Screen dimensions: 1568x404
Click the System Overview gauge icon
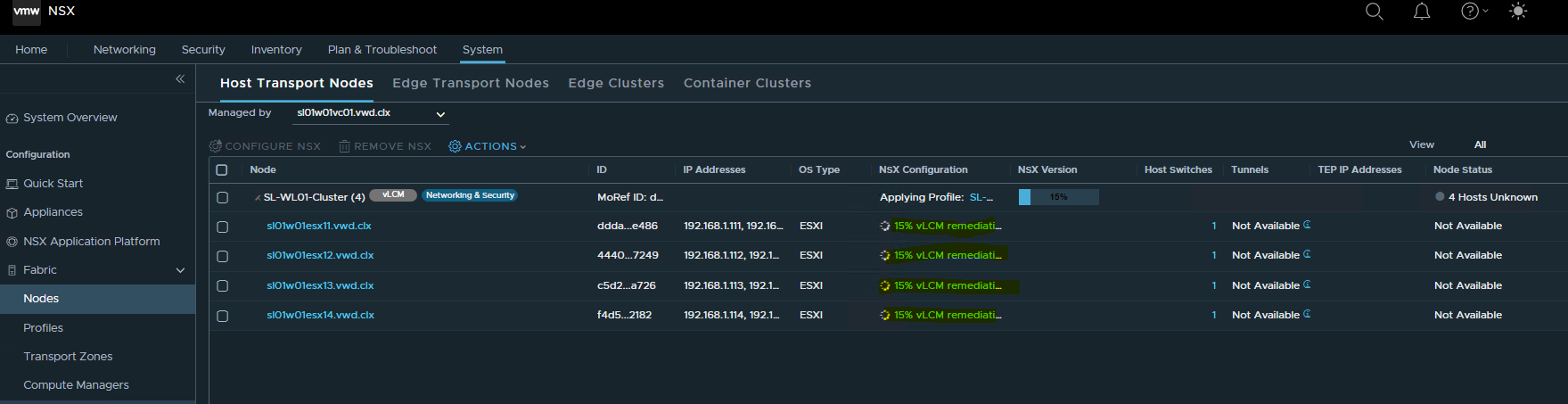coord(12,119)
